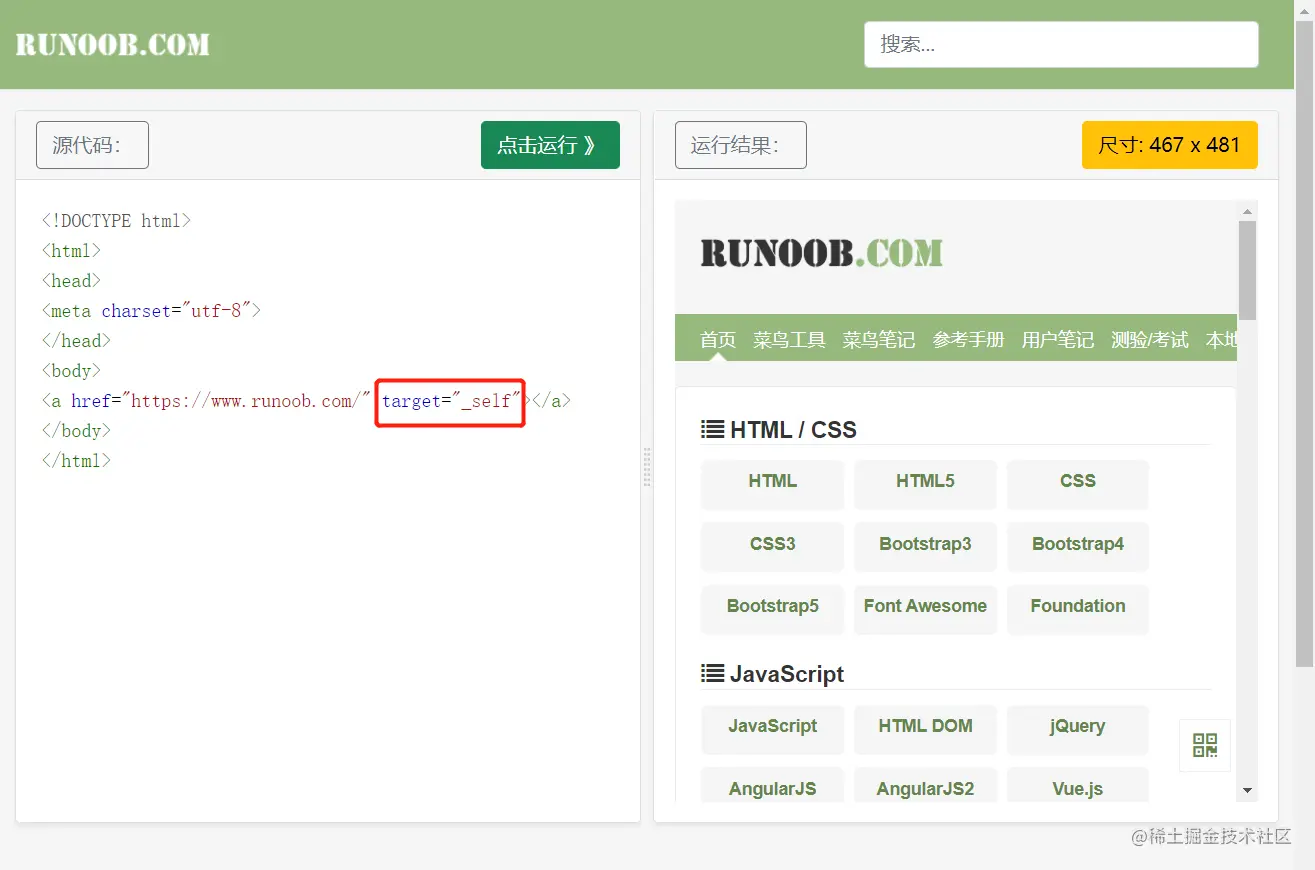Click the list icon beside JavaScript heading
Image resolution: width=1315 pixels, height=870 pixels.
click(x=712, y=674)
